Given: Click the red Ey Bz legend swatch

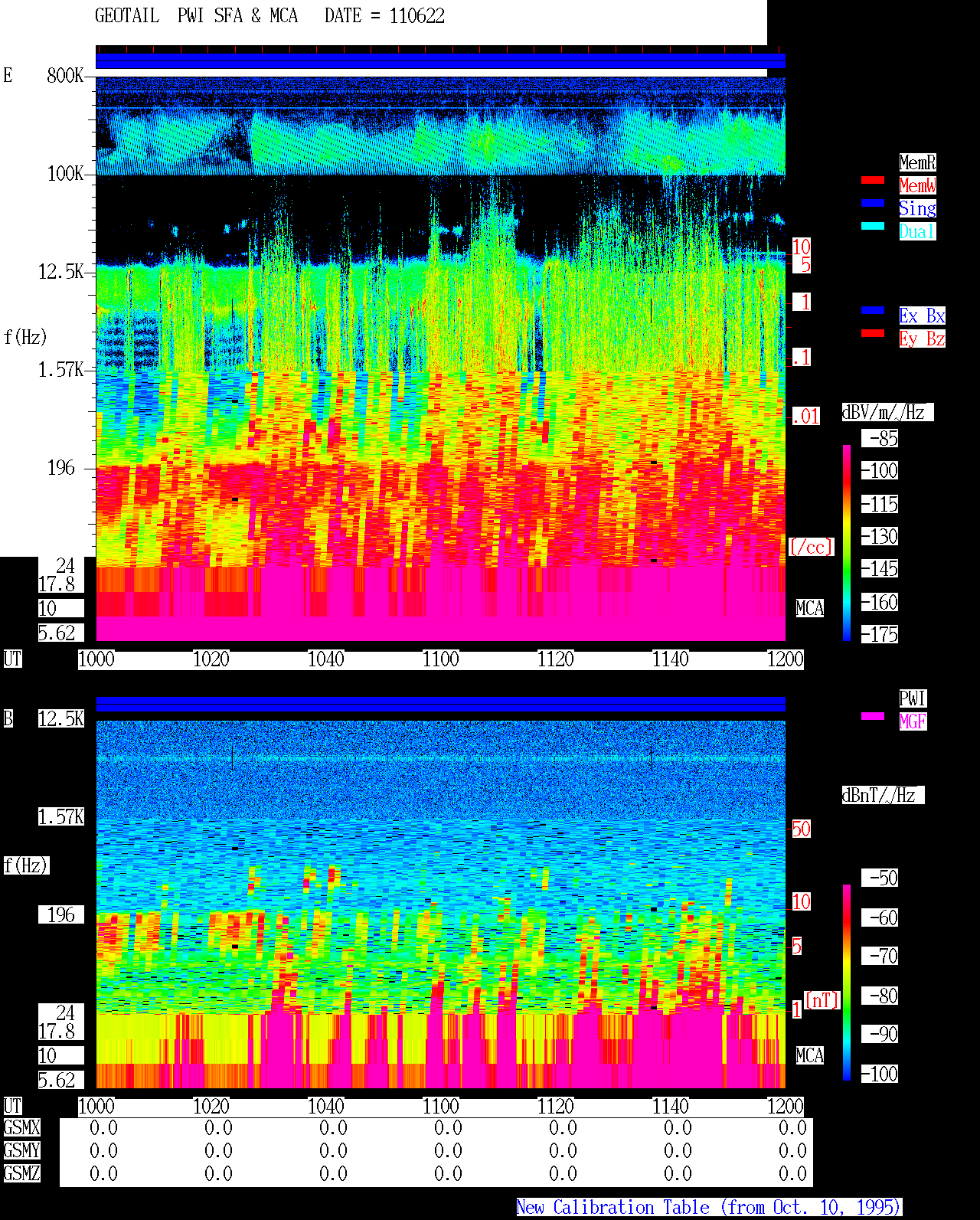Looking at the screenshot, I should coord(873,333).
